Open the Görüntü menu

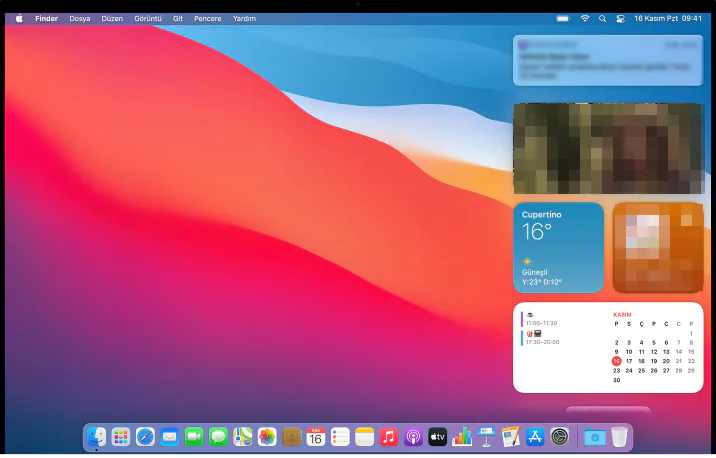pyautogui.click(x=148, y=18)
